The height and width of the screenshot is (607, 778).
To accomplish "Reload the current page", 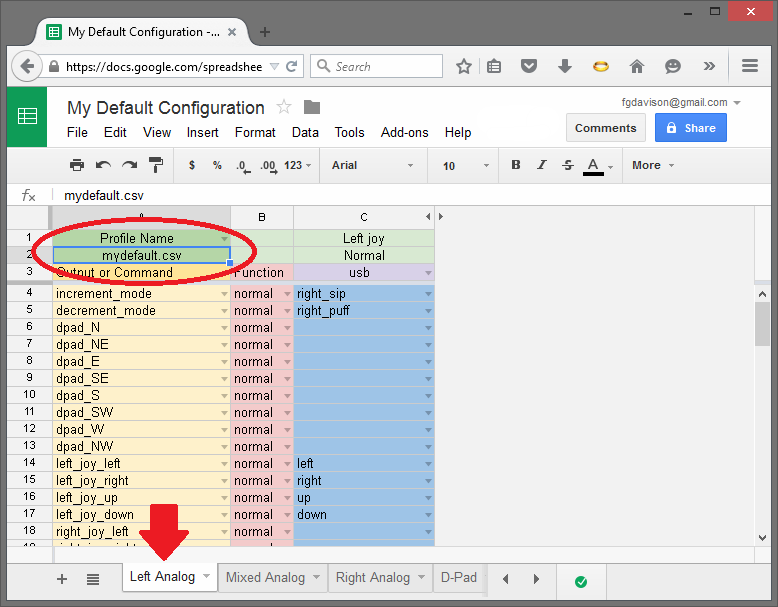I will (x=292, y=67).
